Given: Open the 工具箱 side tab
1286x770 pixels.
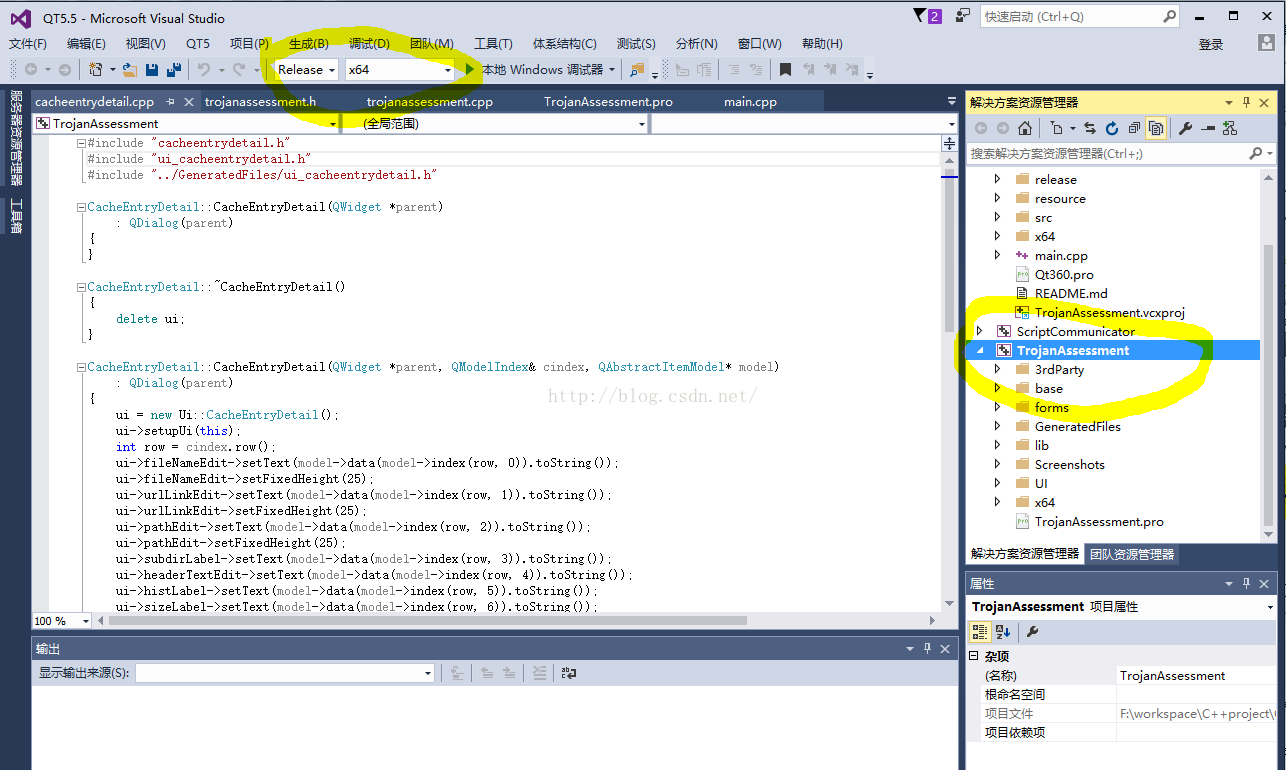Looking at the screenshot, I should tap(16, 216).
